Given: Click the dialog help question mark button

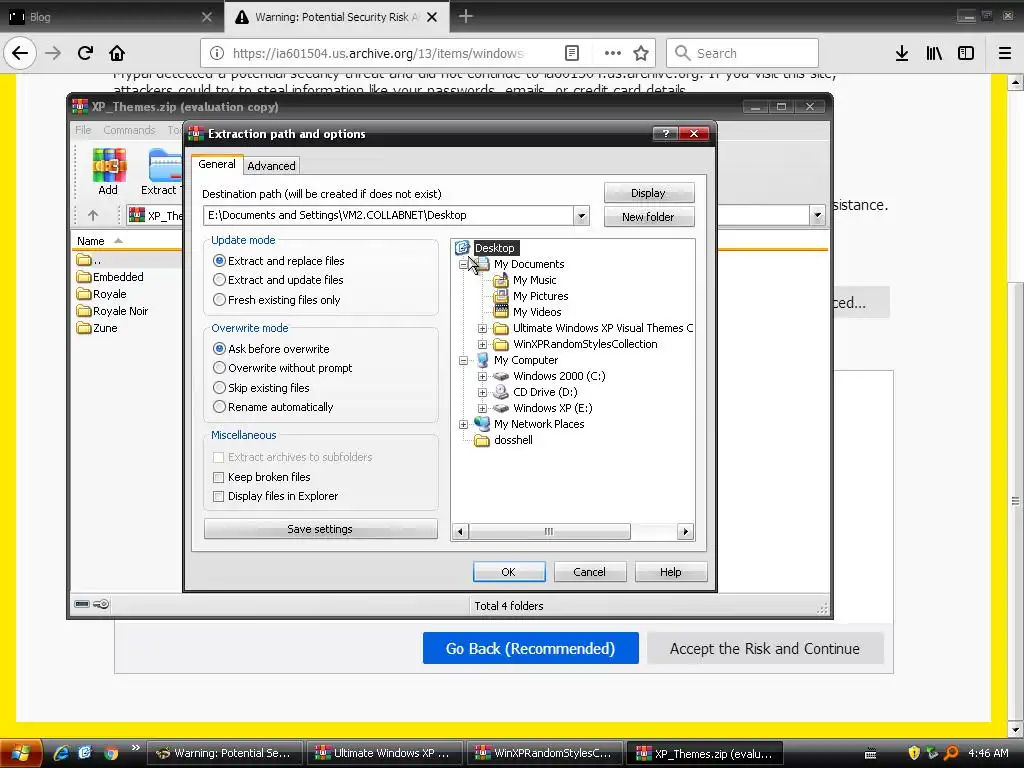Looking at the screenshot, I should 665,133.
